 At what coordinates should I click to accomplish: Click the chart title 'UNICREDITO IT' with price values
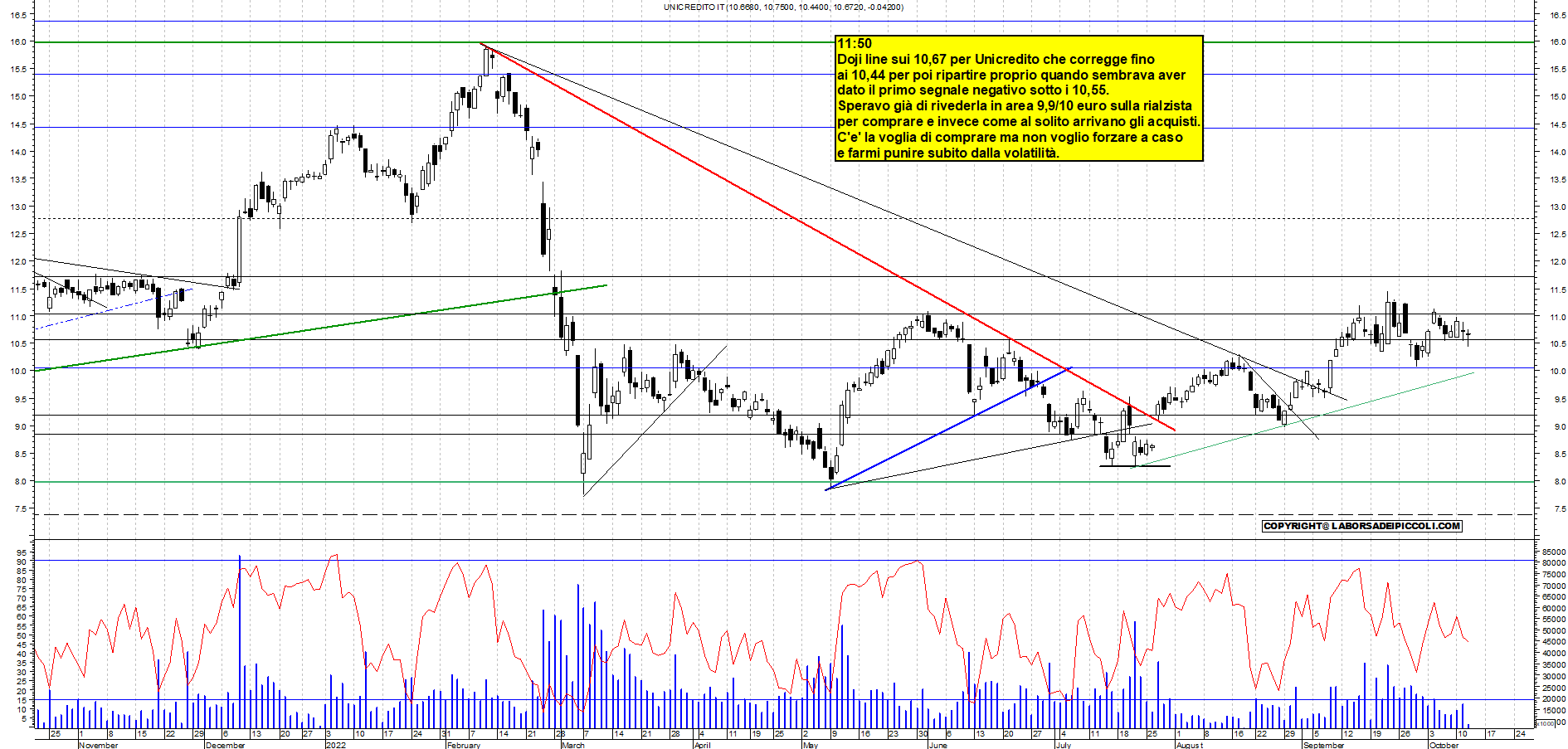pos(783,7)
